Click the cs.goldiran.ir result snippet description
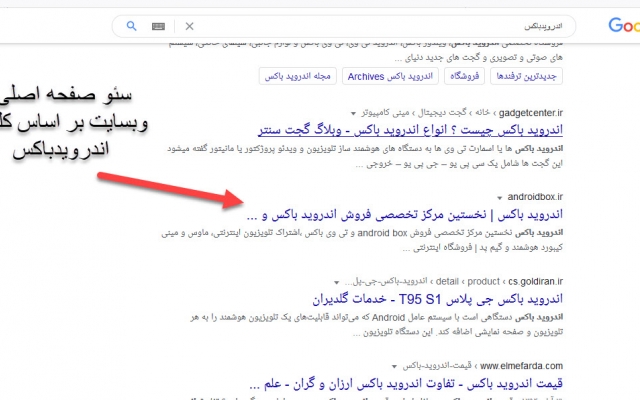Screen dimensions: 640x400 [x=377, y=325]
